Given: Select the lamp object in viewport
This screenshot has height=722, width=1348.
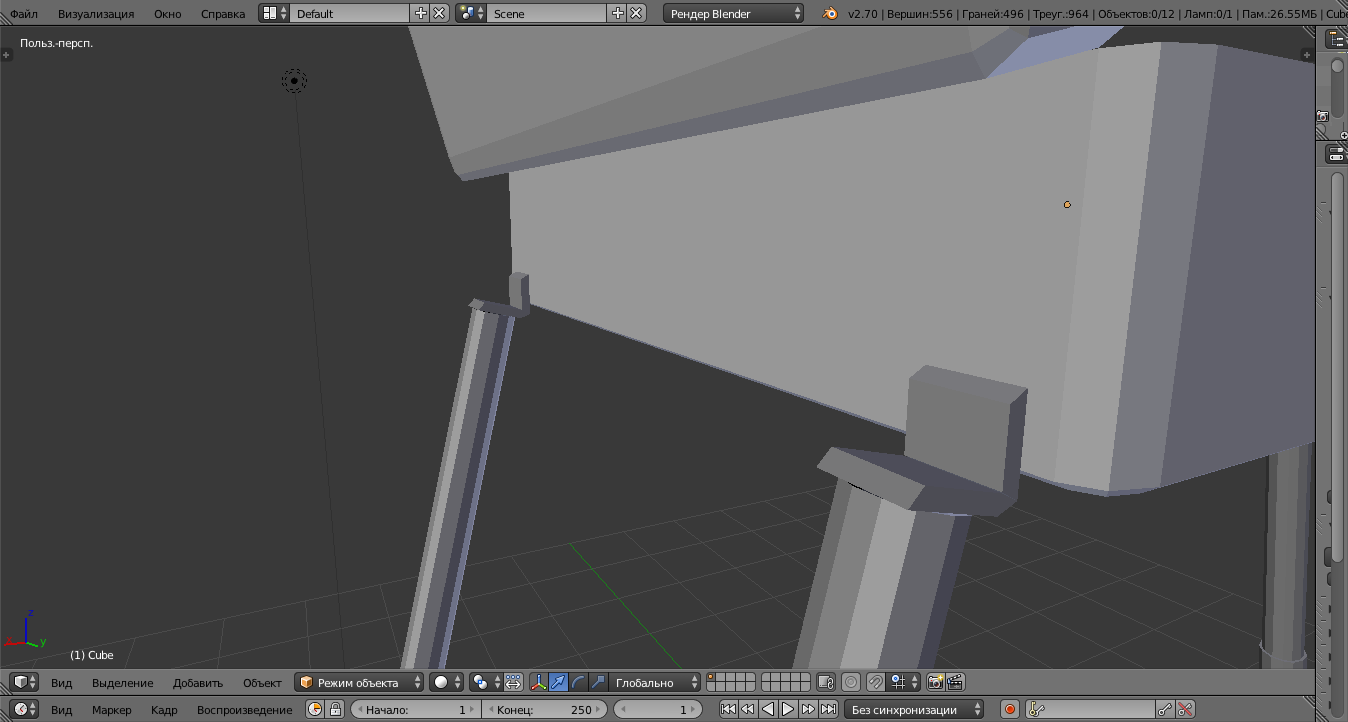Looking at the screenshot, I should pyautogui.click(x=294, y=81).
